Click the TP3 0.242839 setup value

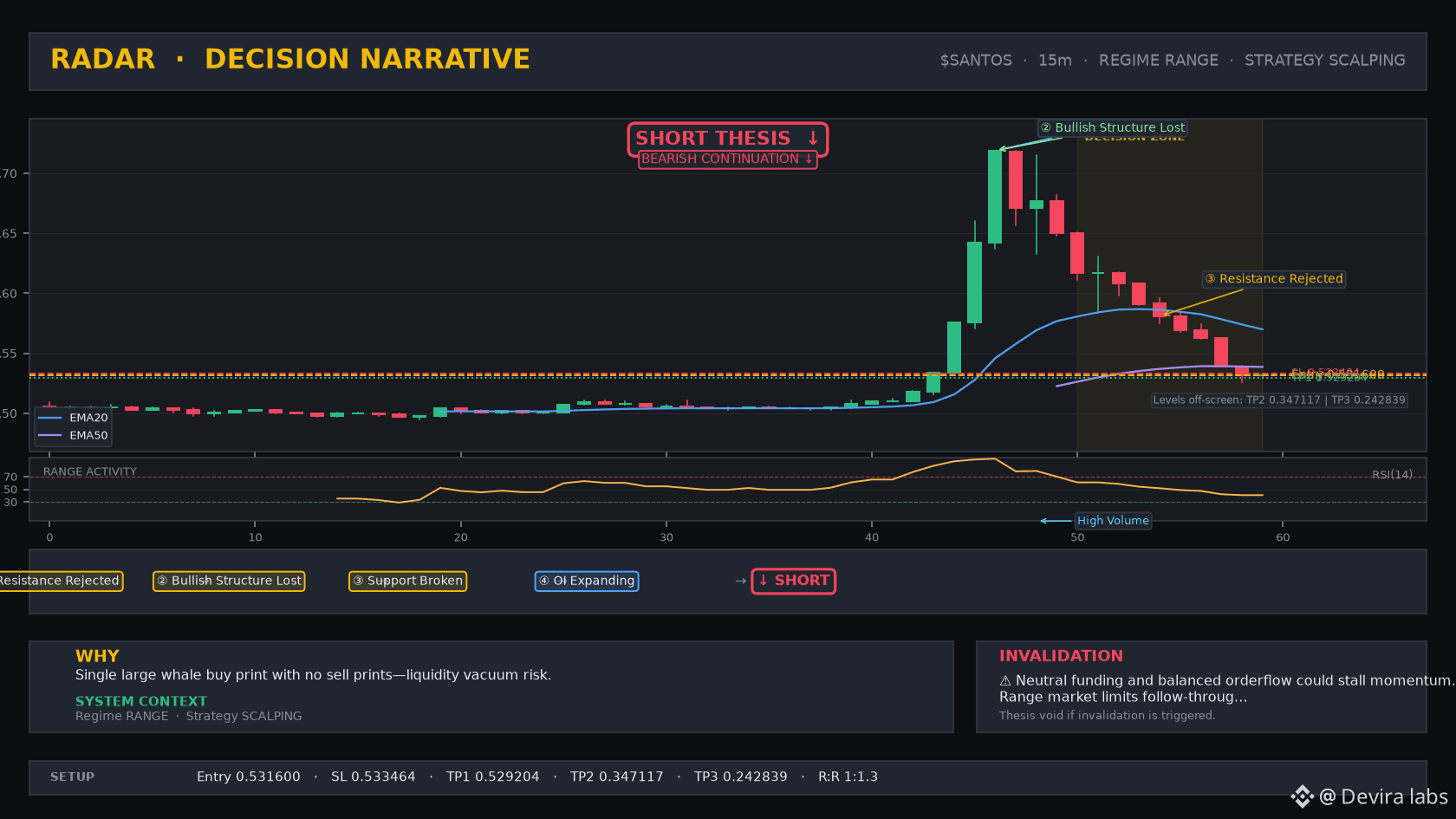(x=740, y=777)
